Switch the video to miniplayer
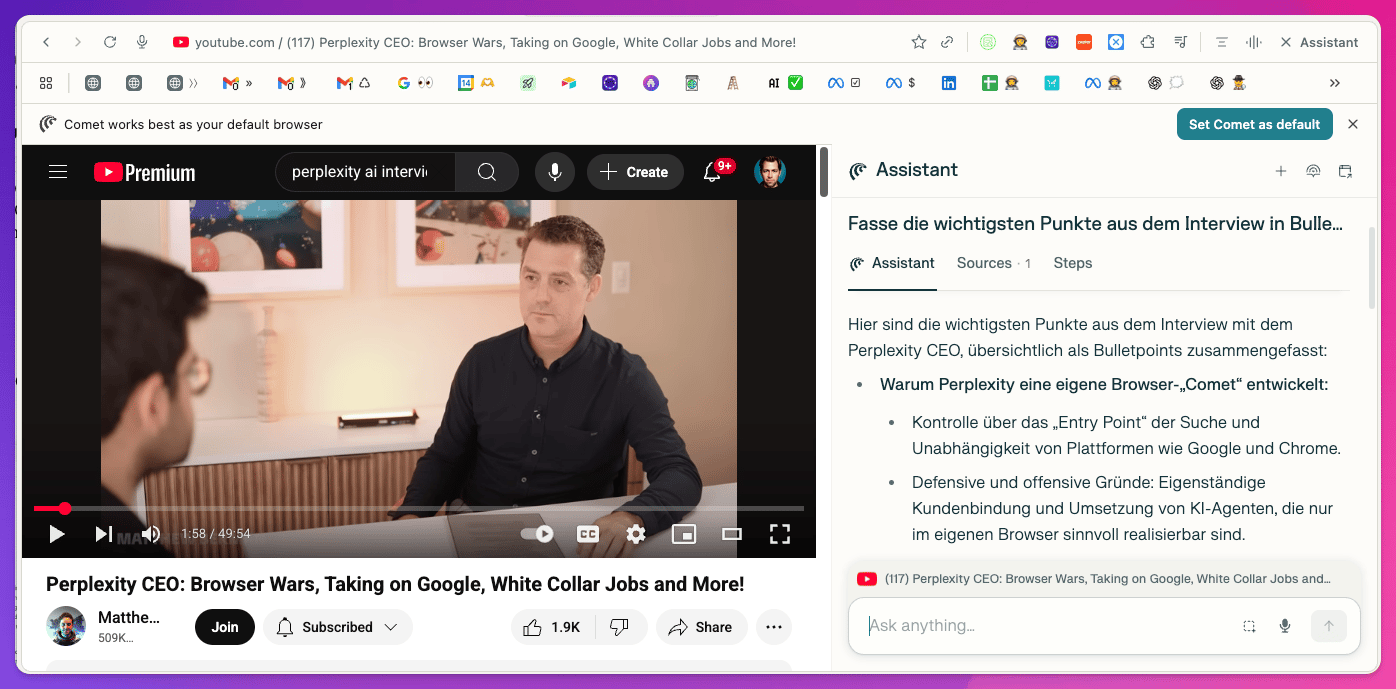Viewport: 1396px width, 689px height. (x=684, y=534)
